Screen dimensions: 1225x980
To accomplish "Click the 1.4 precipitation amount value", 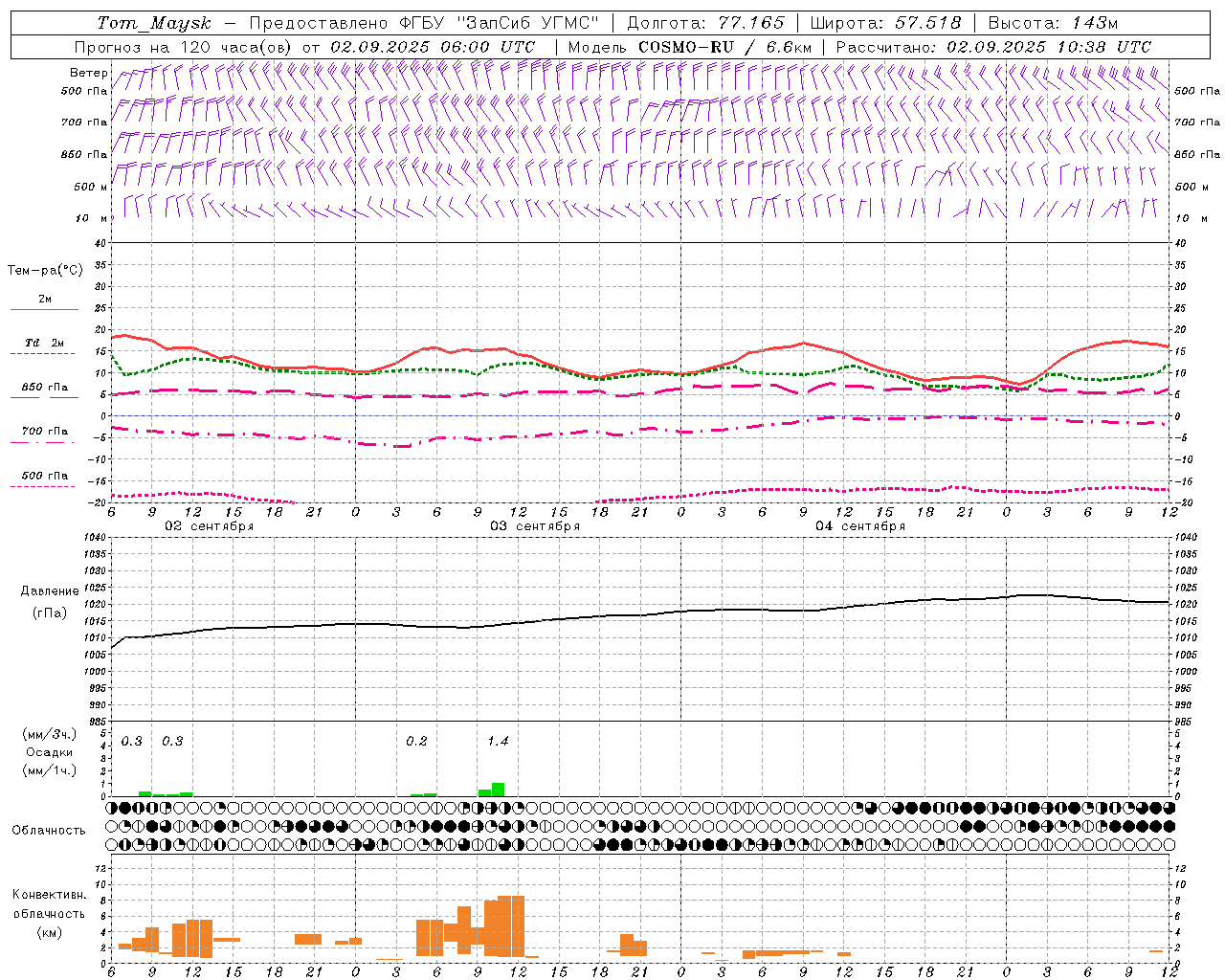I will click(498, 742).
